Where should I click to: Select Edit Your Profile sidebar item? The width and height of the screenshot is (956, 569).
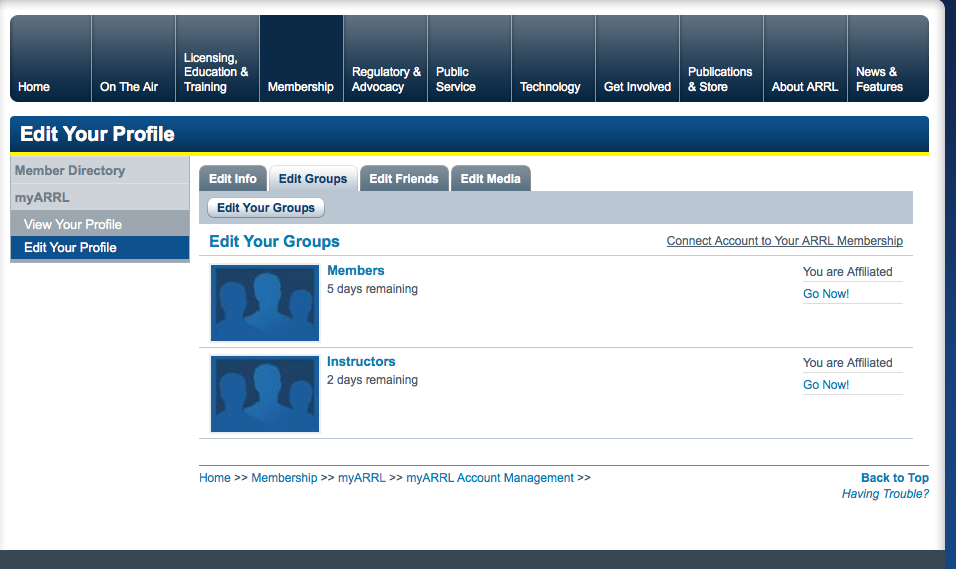(x=100, y=248)
